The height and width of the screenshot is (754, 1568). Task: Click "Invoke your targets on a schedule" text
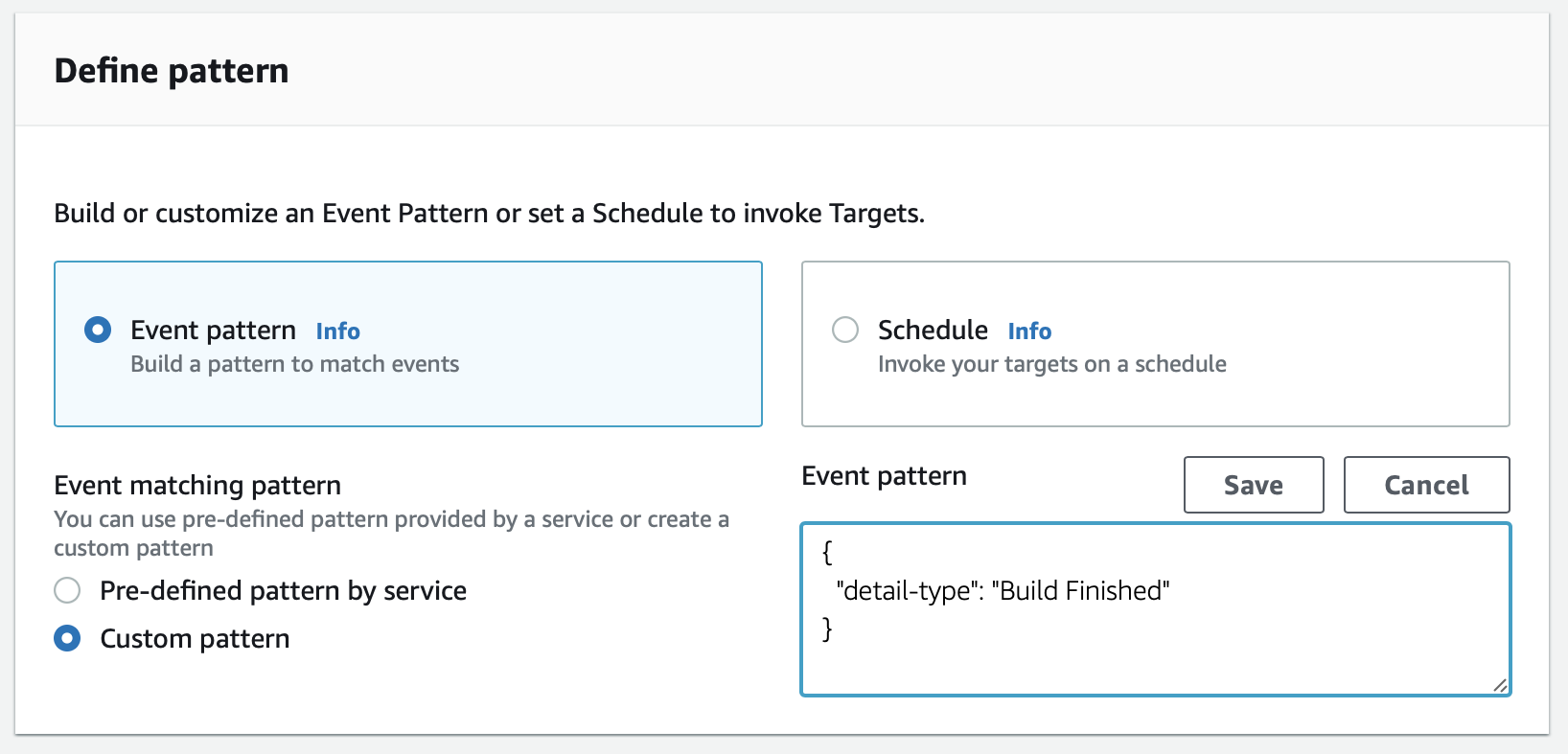pos(1051,364)
